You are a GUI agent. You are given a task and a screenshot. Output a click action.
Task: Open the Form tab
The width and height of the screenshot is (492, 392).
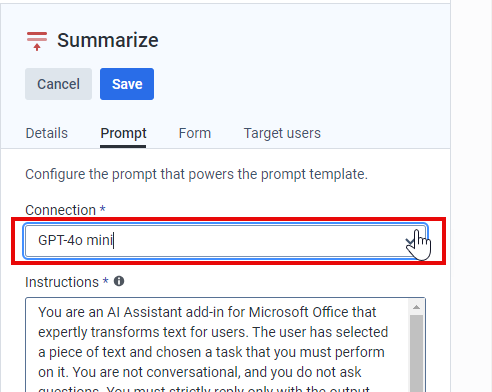pyautogui.click(x=195, y=133)
